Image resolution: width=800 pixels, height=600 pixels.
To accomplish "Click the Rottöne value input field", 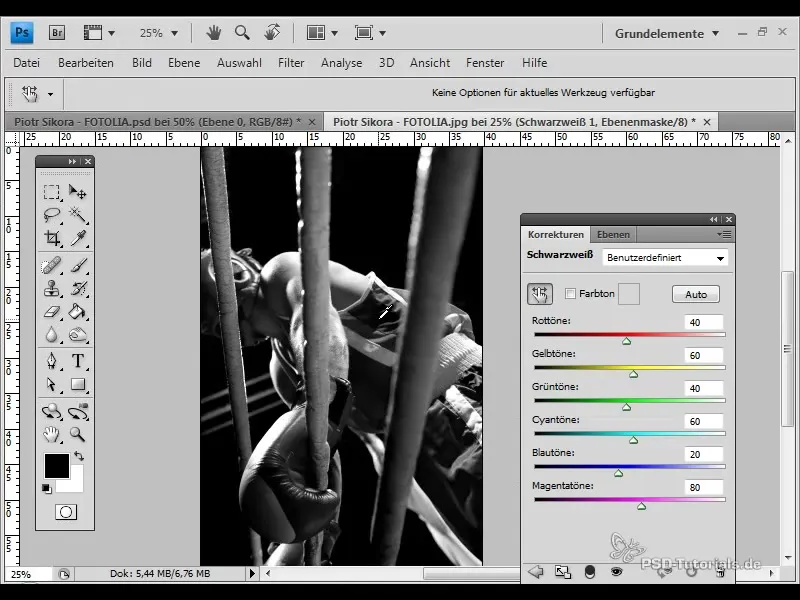I will 704,323.
